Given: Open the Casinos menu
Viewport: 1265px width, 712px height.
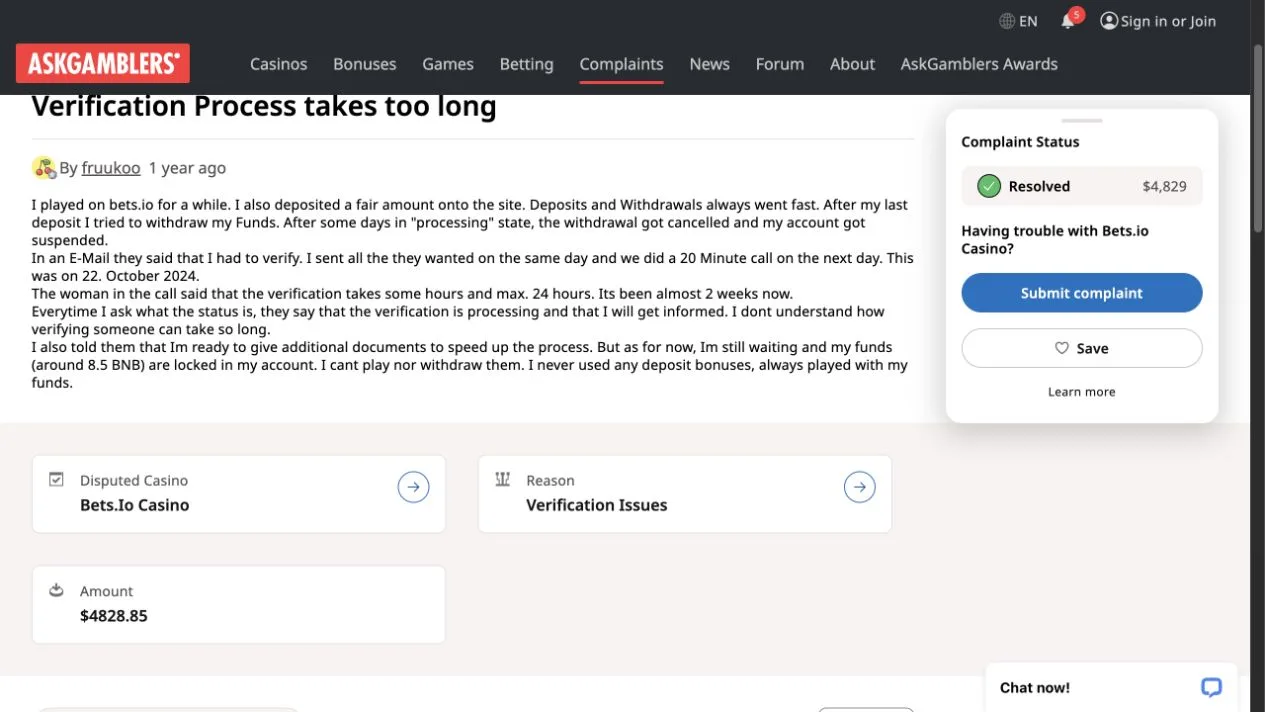Looking at the screenshot, I should point(278,64).
